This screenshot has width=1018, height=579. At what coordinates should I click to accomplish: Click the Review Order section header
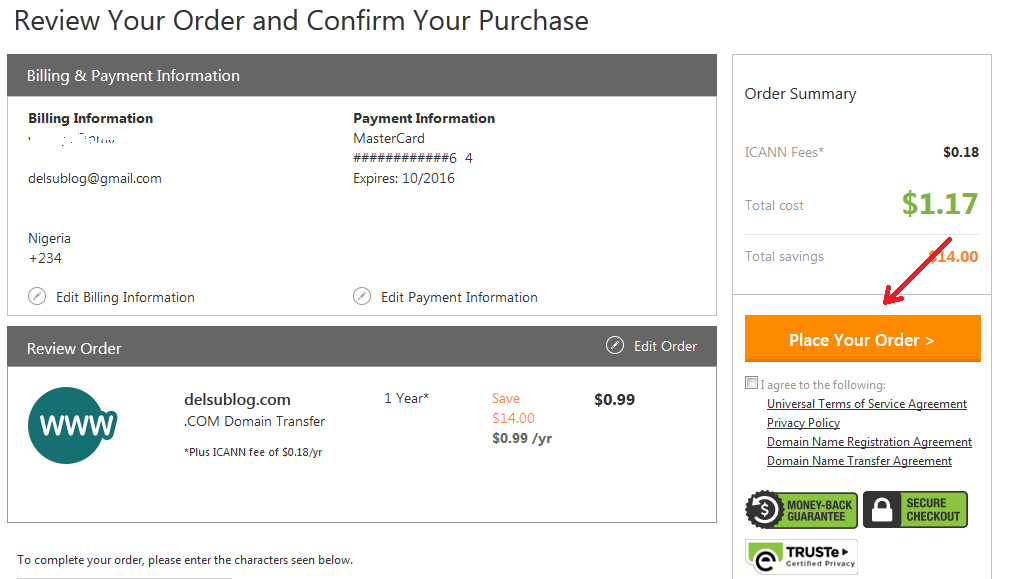coord(362,347)
